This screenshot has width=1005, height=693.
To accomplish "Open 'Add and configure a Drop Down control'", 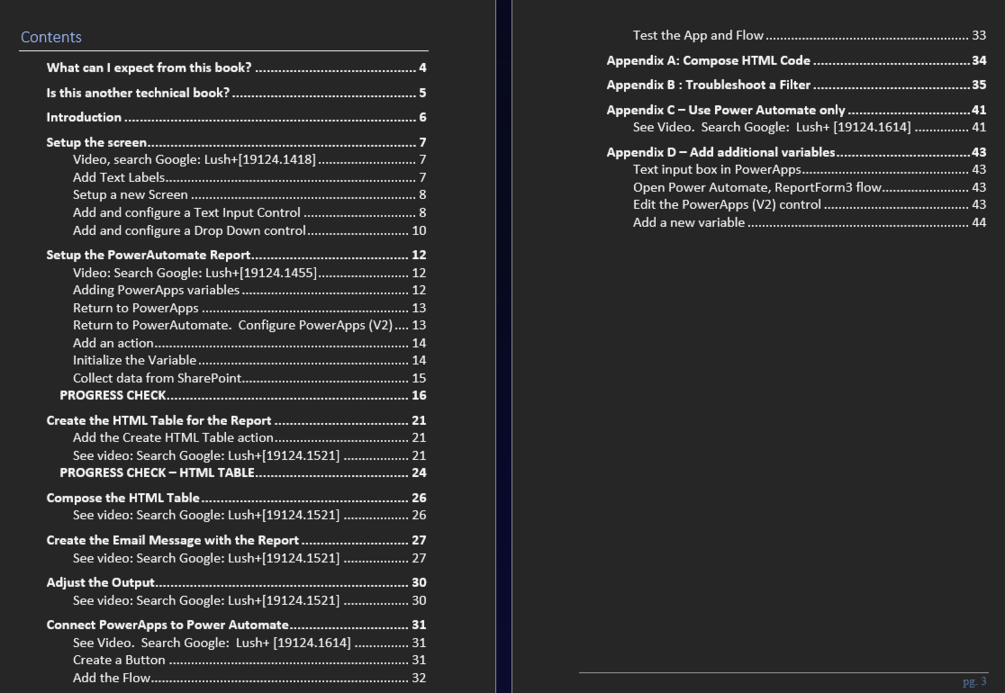I will click(249, 231).
